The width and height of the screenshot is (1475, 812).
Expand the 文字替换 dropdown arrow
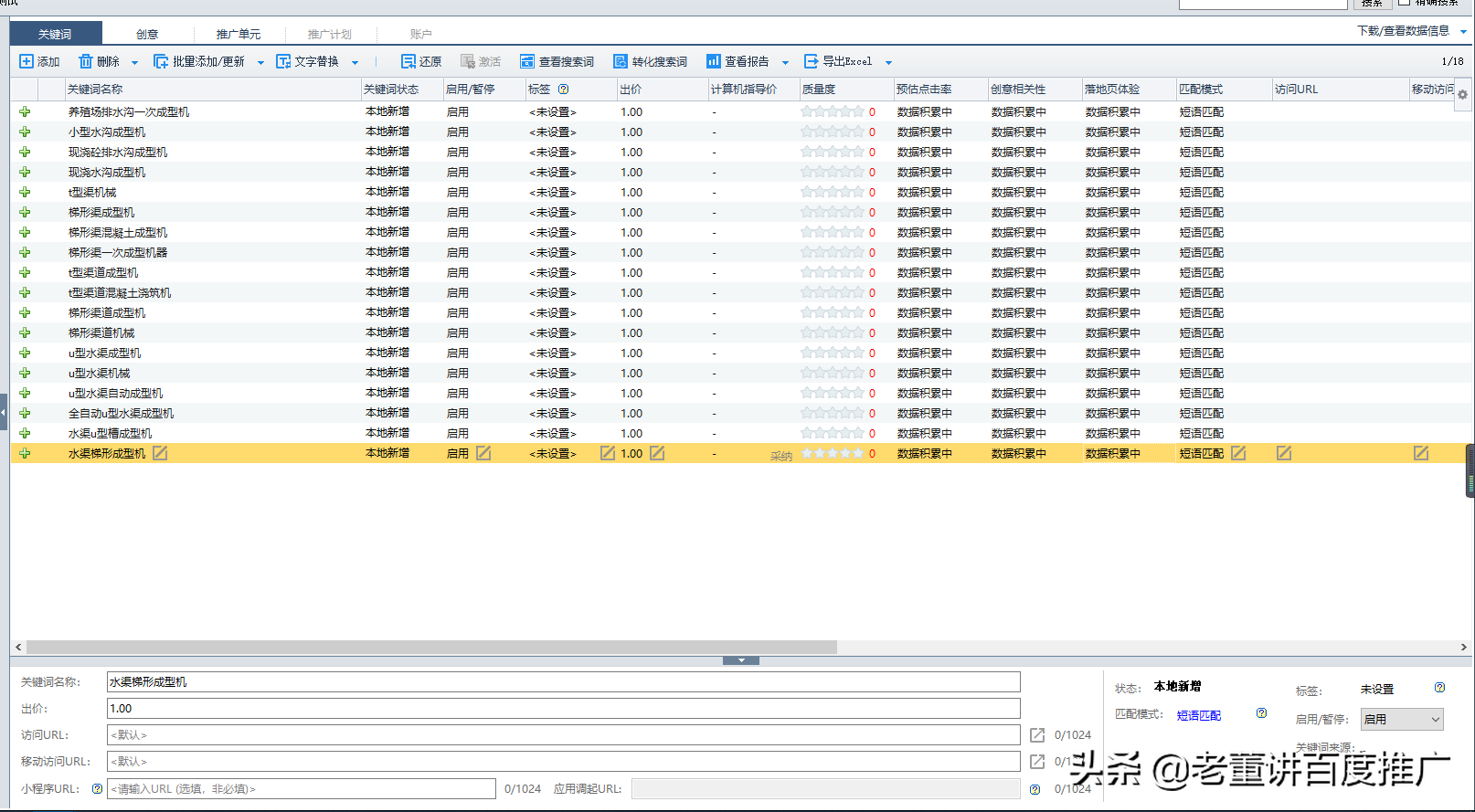[x=355, y=63]
